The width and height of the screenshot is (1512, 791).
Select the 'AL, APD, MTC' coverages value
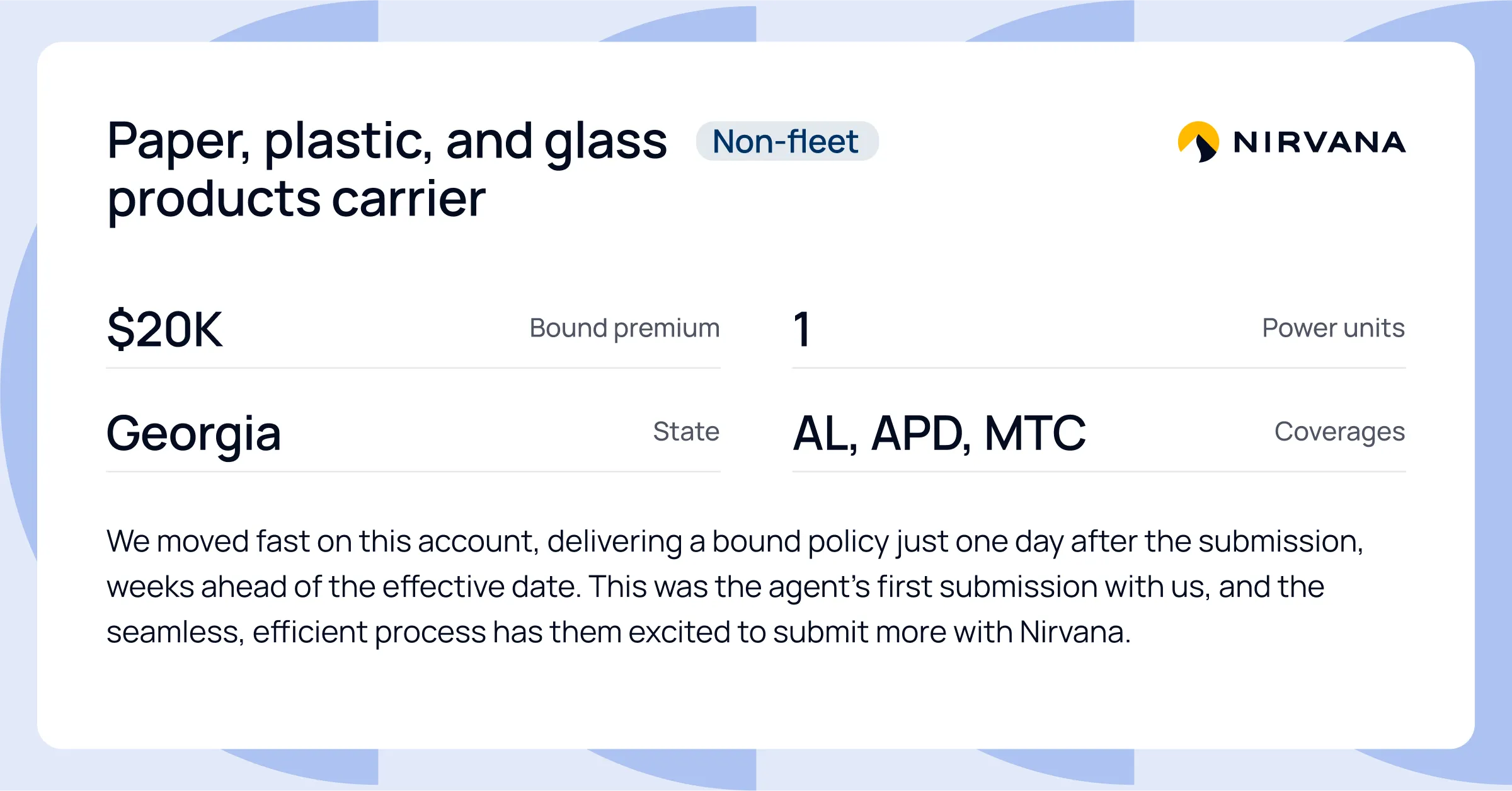coord(939,434)
